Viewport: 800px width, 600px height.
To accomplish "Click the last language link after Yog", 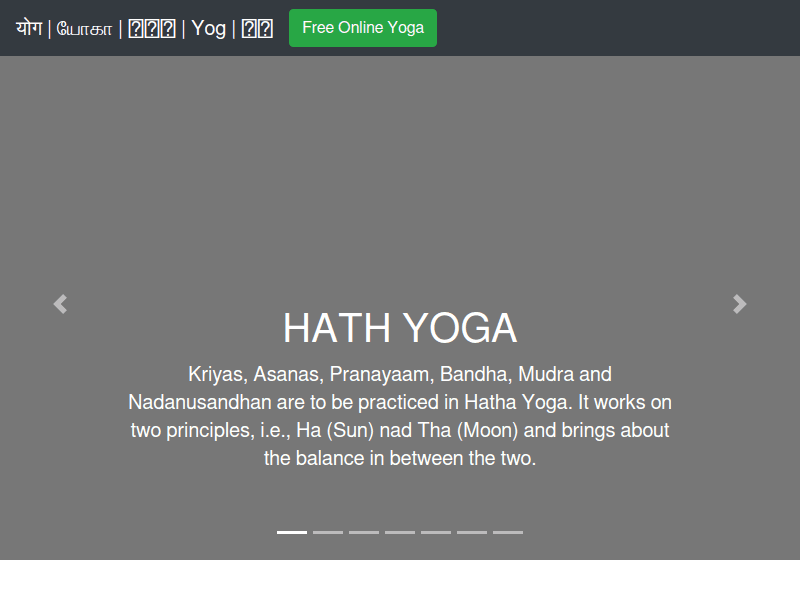I will (x=258, y=28).
